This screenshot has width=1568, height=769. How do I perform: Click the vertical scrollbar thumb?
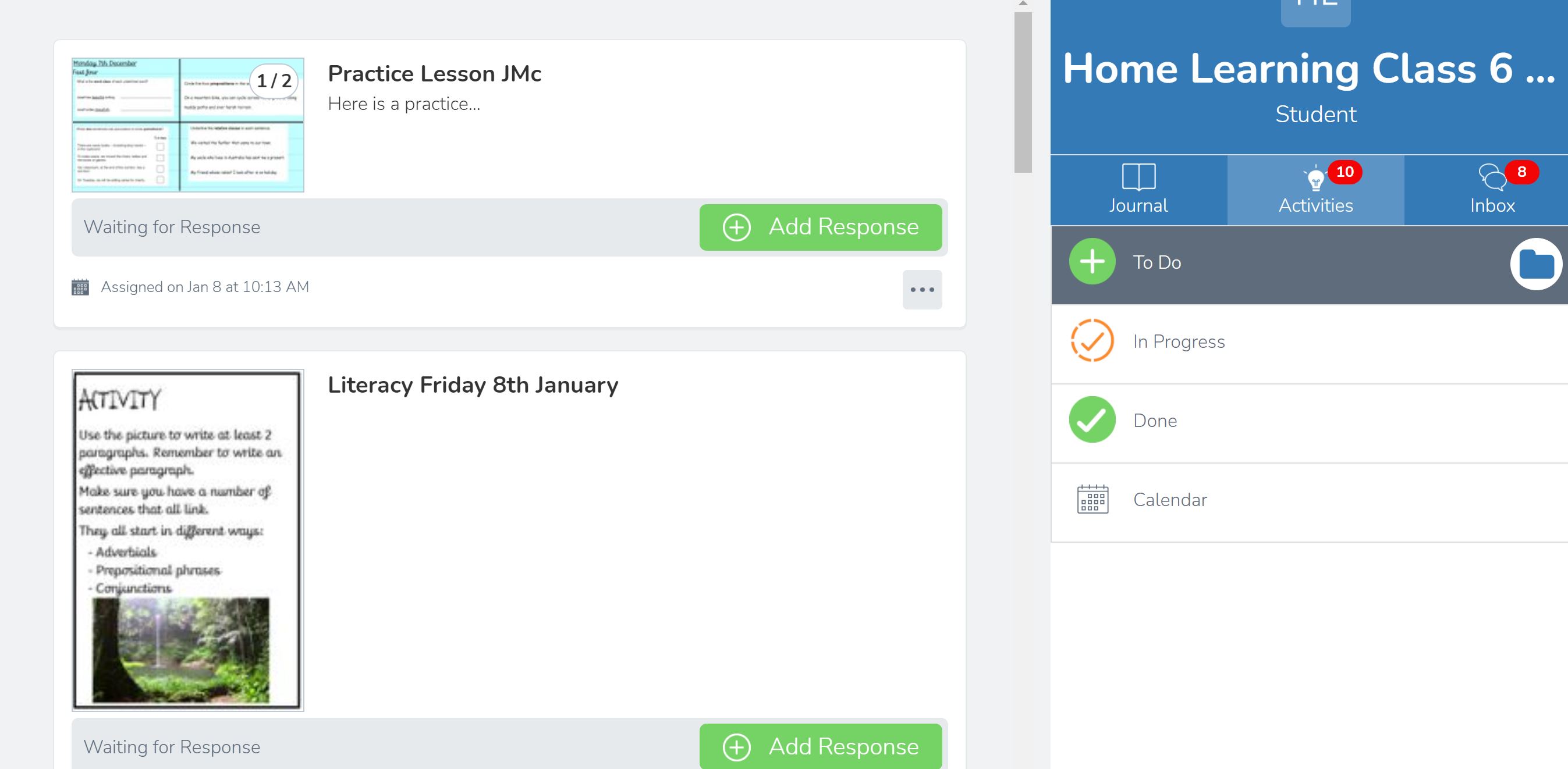1023,92
